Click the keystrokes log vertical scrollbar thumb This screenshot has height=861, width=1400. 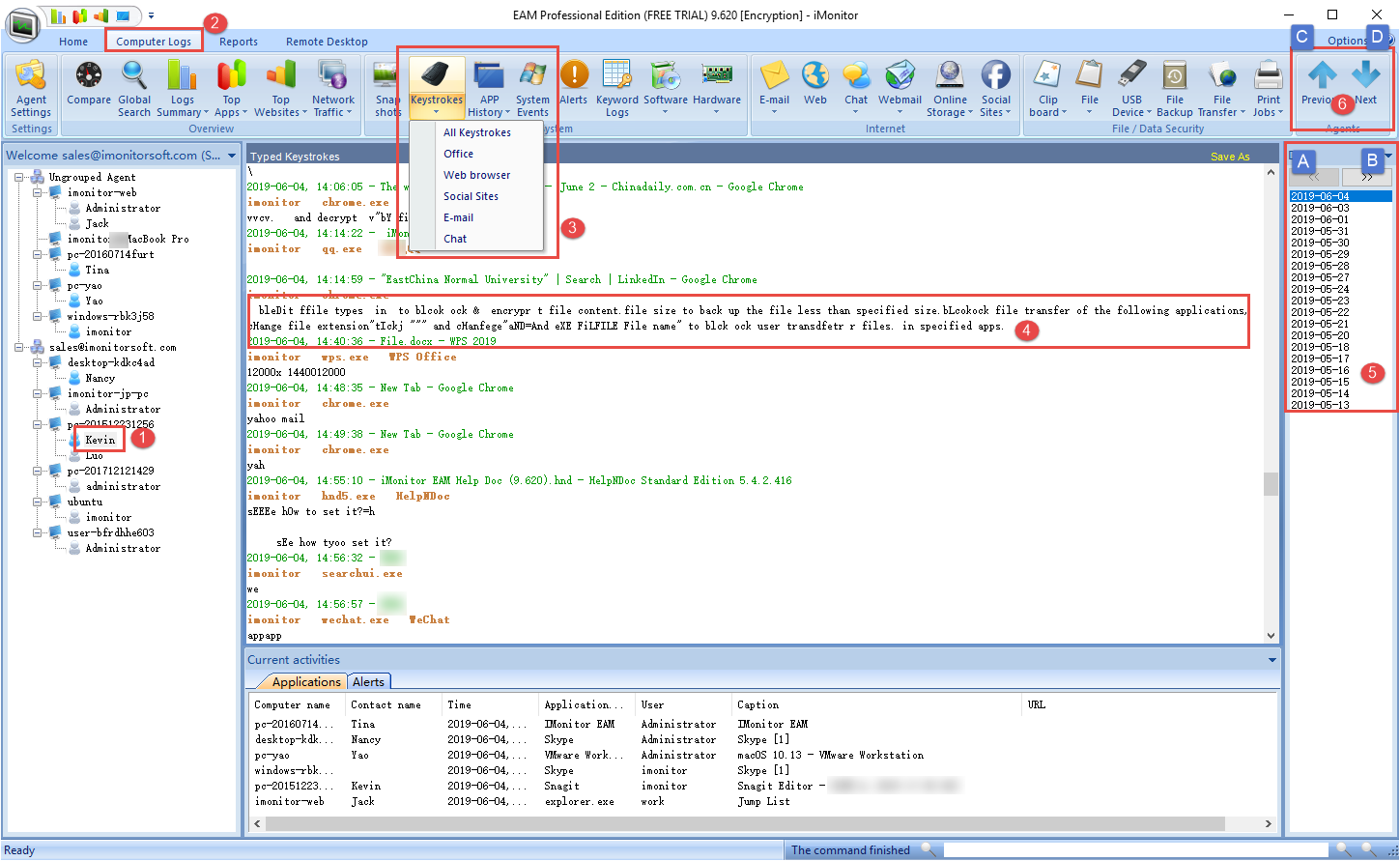point(1271,483)
